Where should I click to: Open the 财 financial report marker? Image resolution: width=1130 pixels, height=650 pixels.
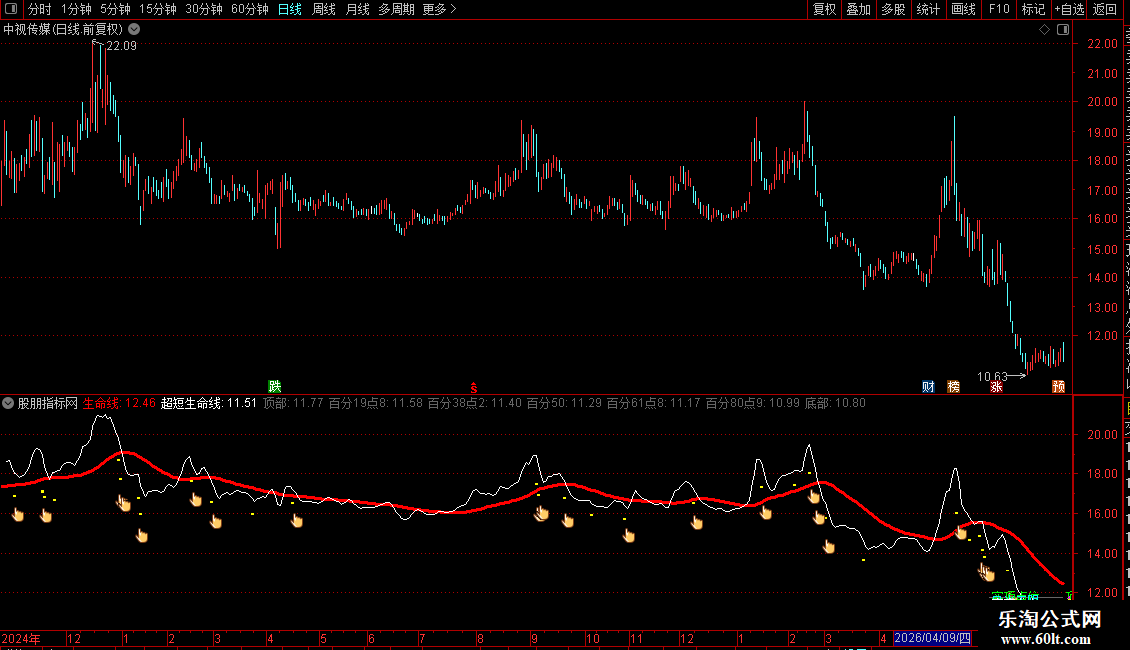[x=928, y=387]
